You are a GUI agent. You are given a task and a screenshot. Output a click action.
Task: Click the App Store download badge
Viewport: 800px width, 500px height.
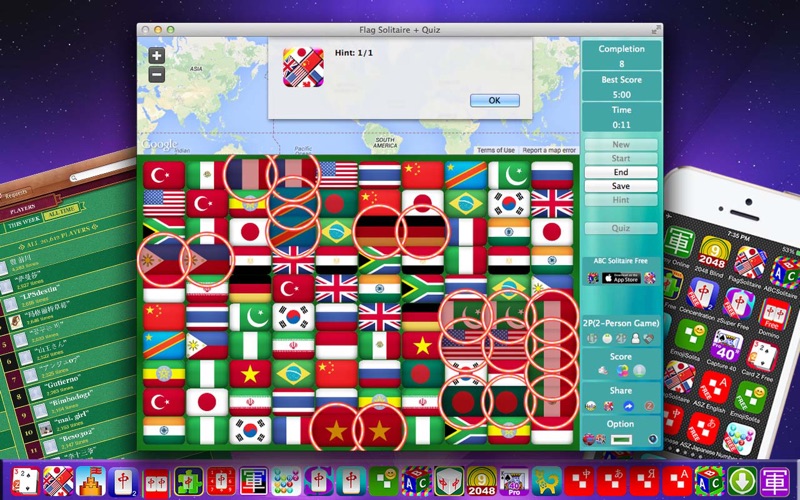pyautogui.click(x=621, y=278)
